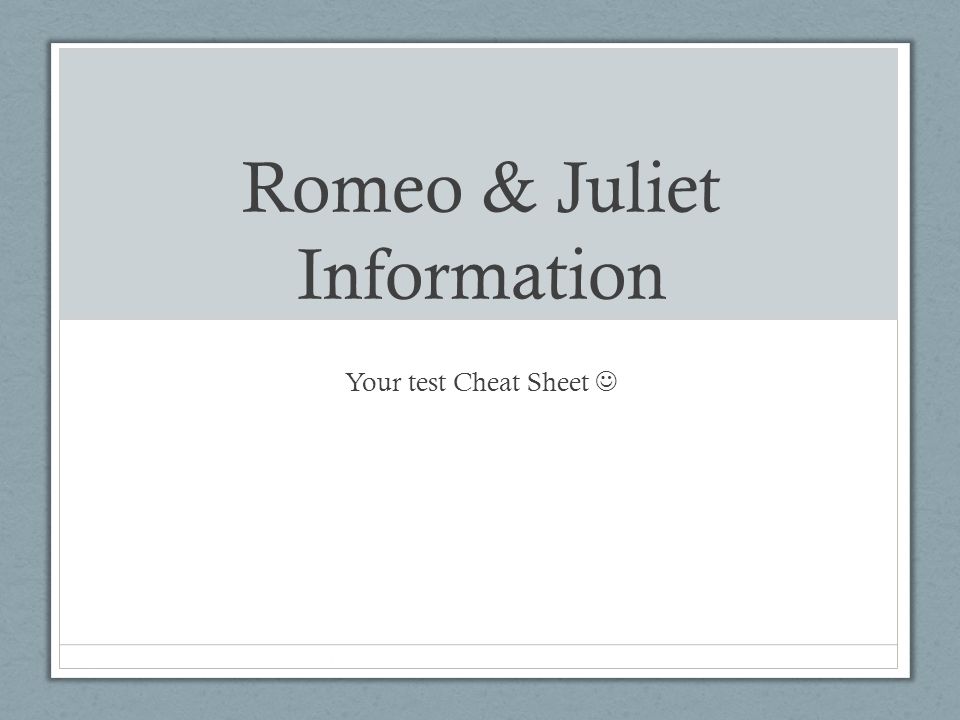Click the word Cheat in the subtitle
The image size is (960, 720).
(486, 383)
